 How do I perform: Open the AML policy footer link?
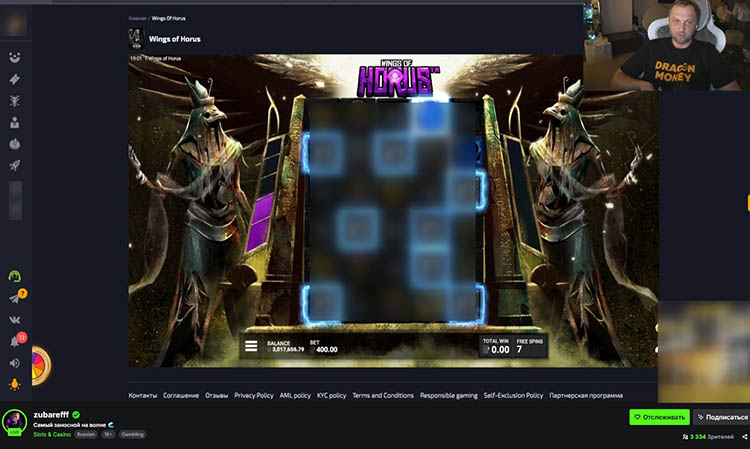(x=295, y=395)
